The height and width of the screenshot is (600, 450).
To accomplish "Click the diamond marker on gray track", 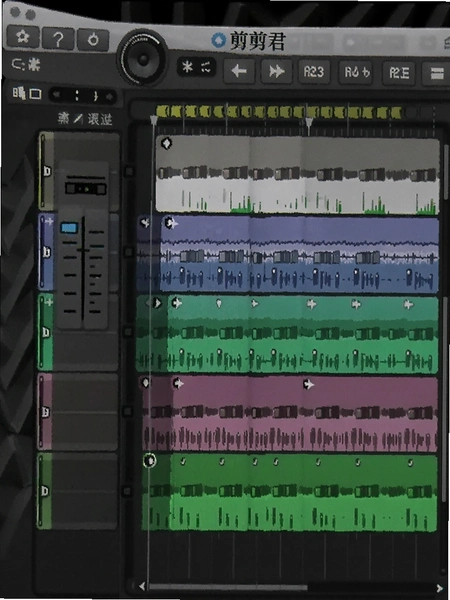I will click(x=166, y=143).
